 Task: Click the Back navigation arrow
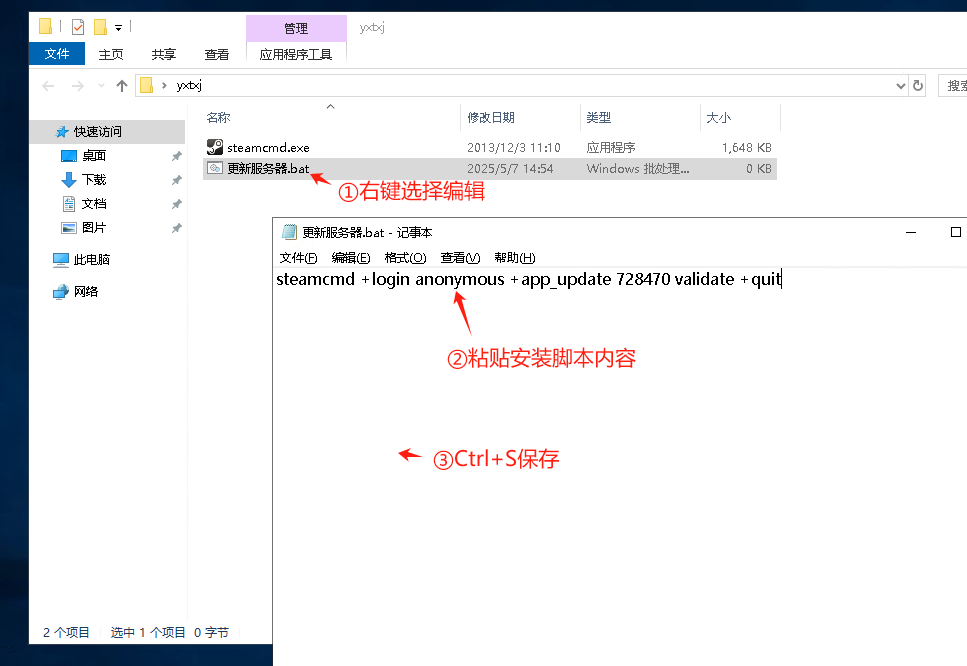point(48,86)
